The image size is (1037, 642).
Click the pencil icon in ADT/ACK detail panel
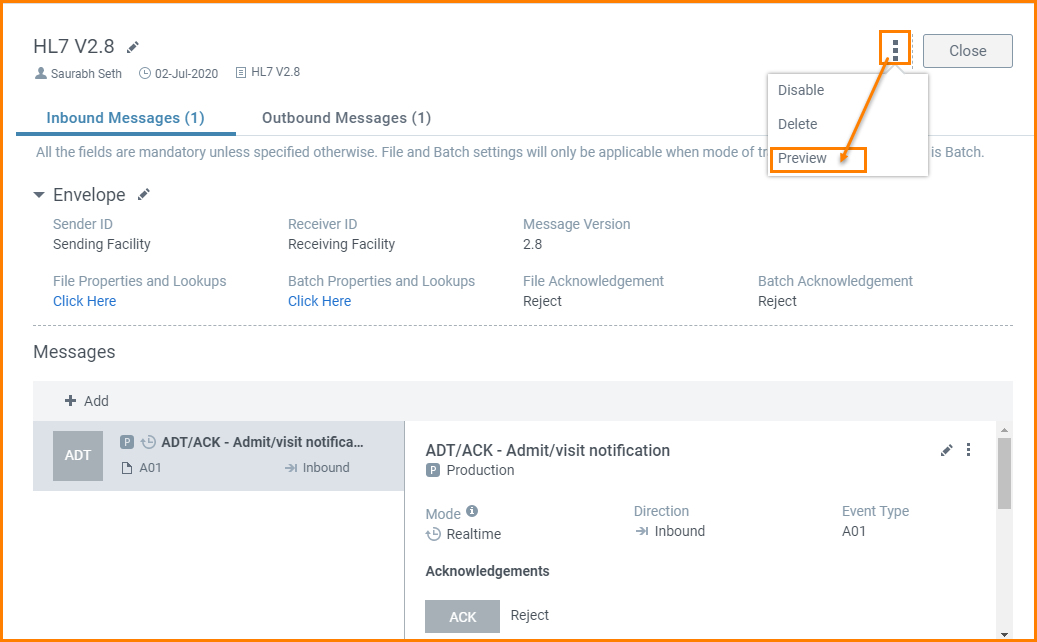[946, 451]
